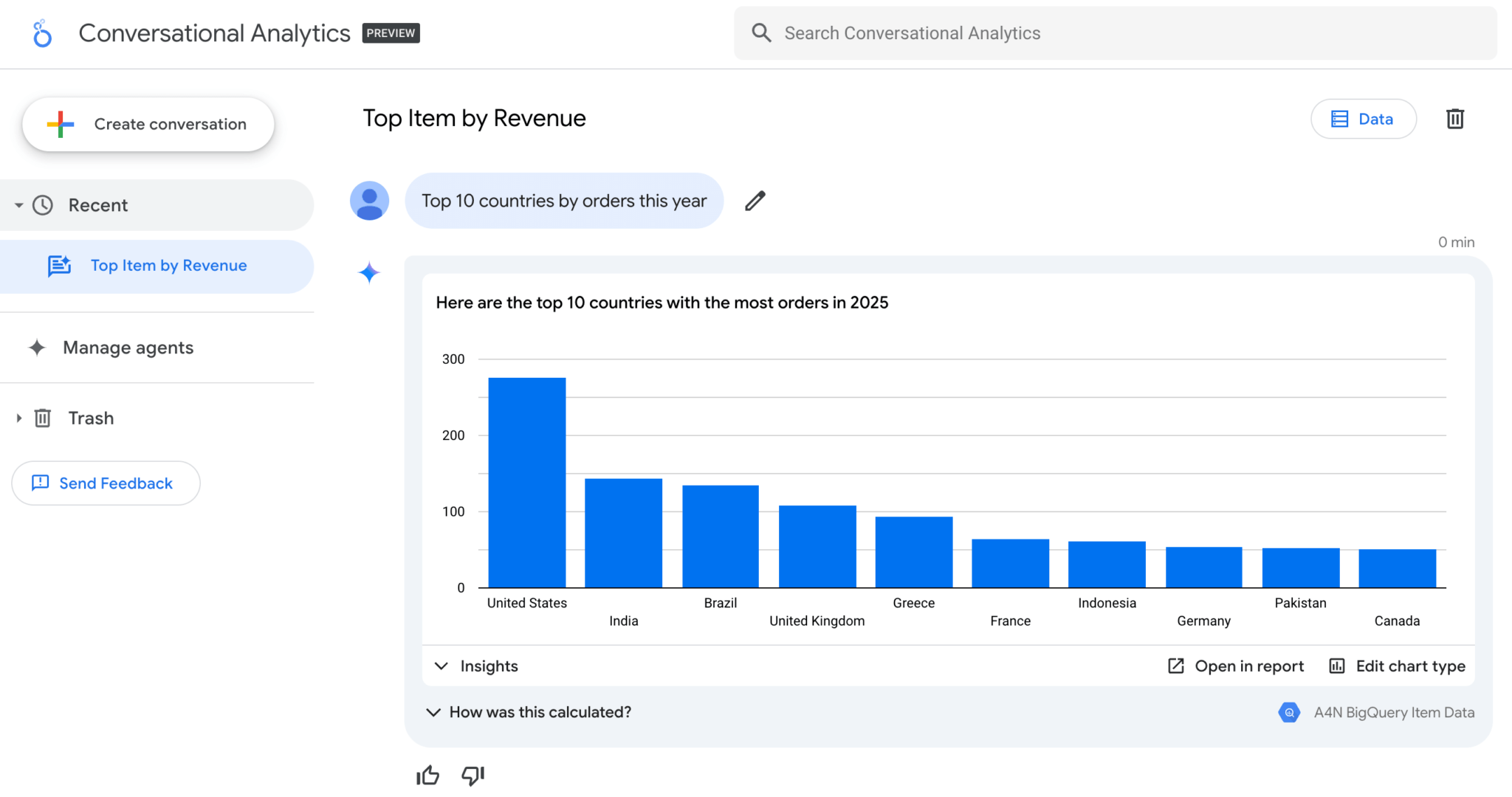Expand the Trash section
The width and height of the screenshot is (1512, 797).
coord(19,418)
